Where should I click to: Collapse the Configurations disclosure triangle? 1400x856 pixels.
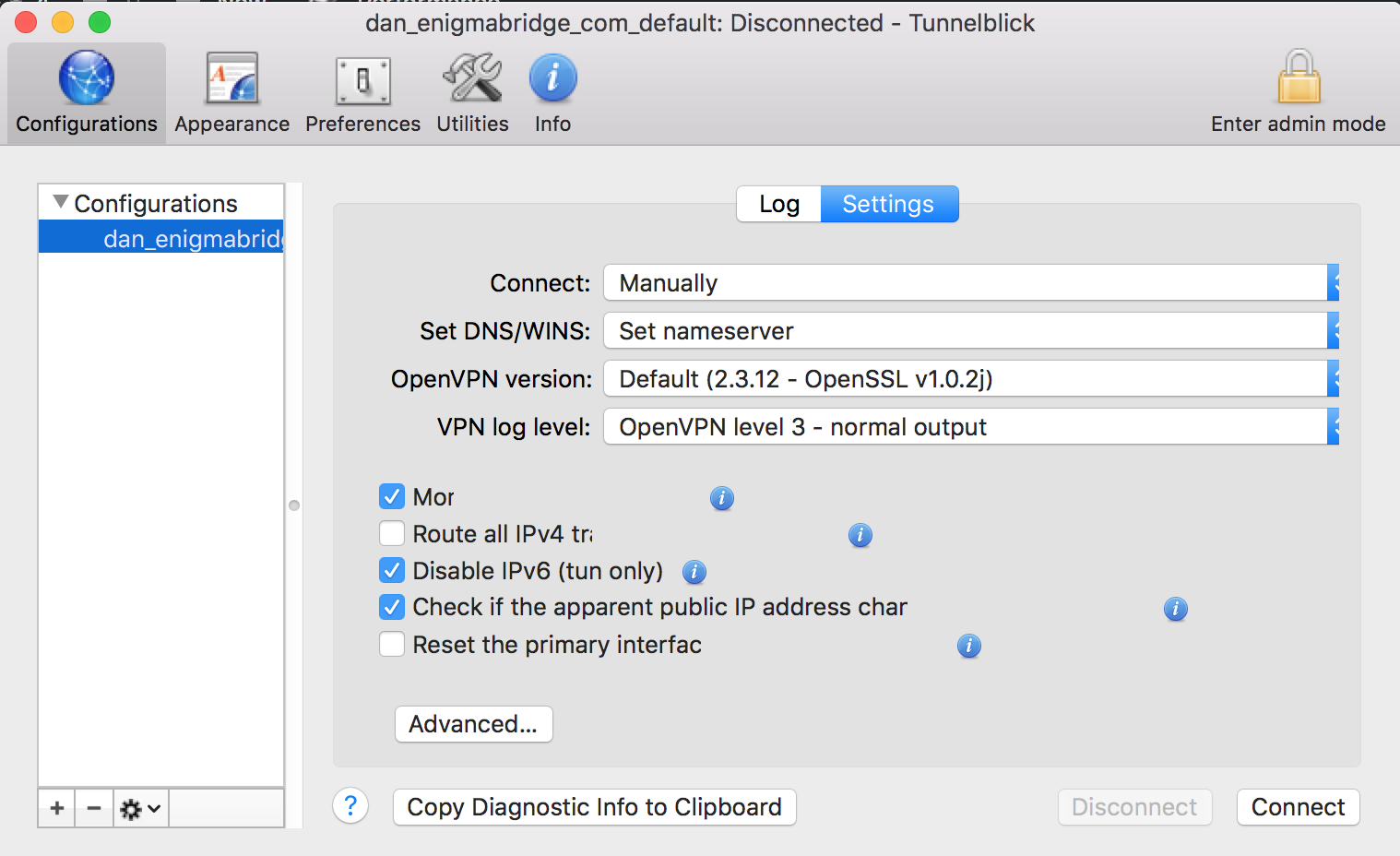pos(61,202)
